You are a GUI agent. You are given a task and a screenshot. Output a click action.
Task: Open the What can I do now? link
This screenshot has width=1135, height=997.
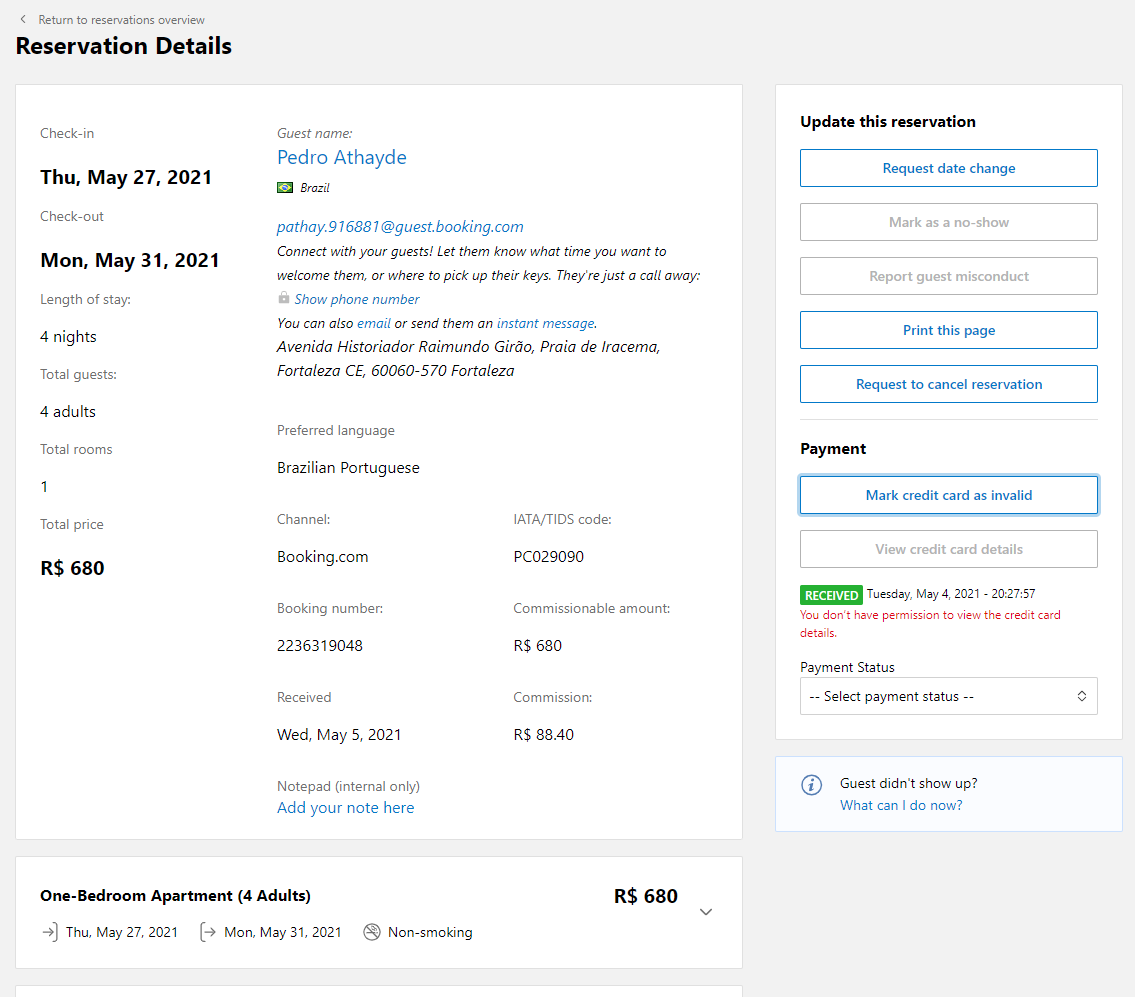point(901,805)
